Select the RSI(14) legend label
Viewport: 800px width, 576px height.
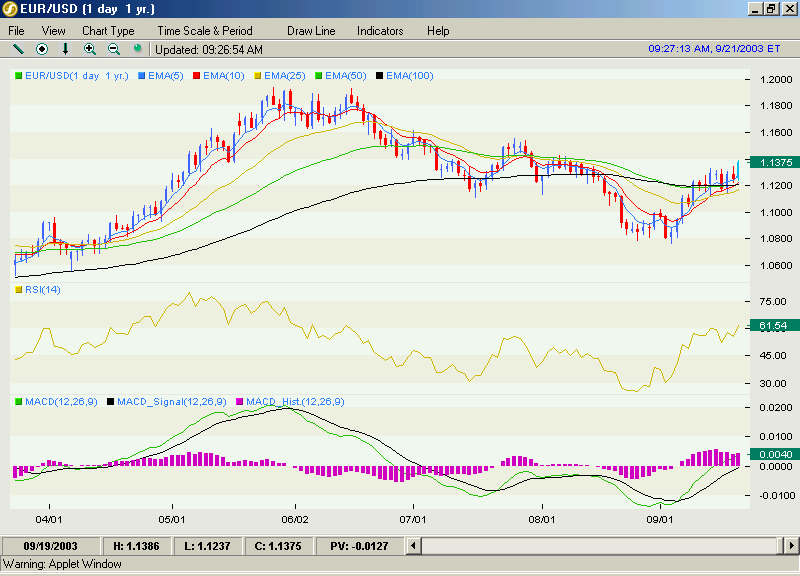coord(43,290)
